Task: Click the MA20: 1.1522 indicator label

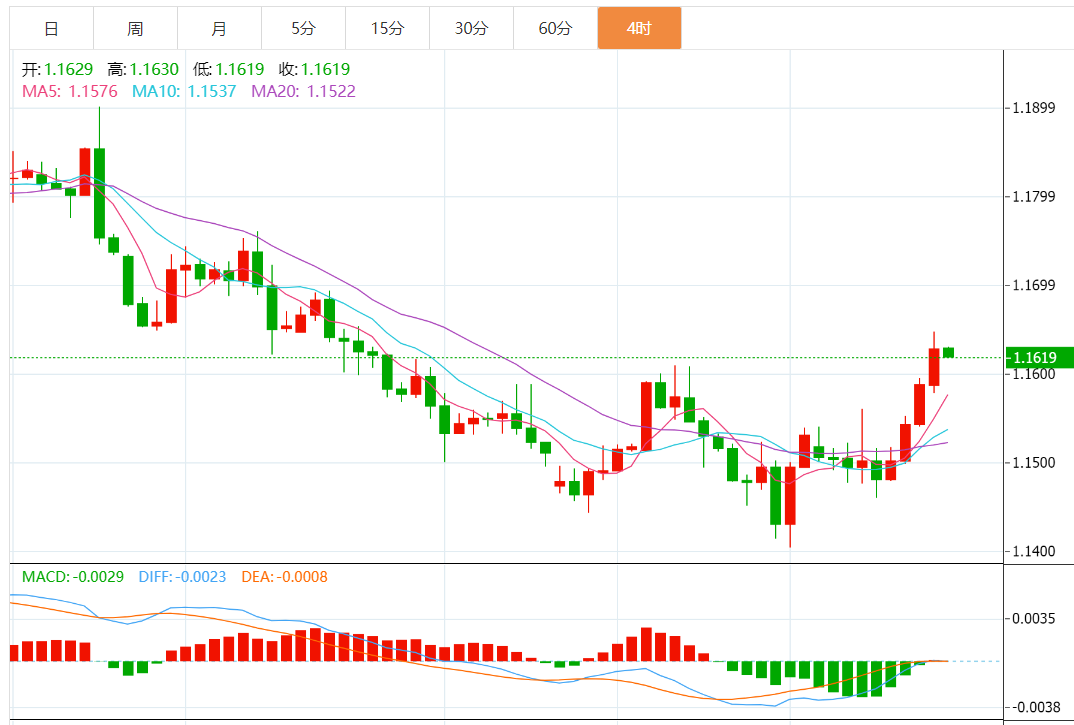Action: [x=303, y=91]
